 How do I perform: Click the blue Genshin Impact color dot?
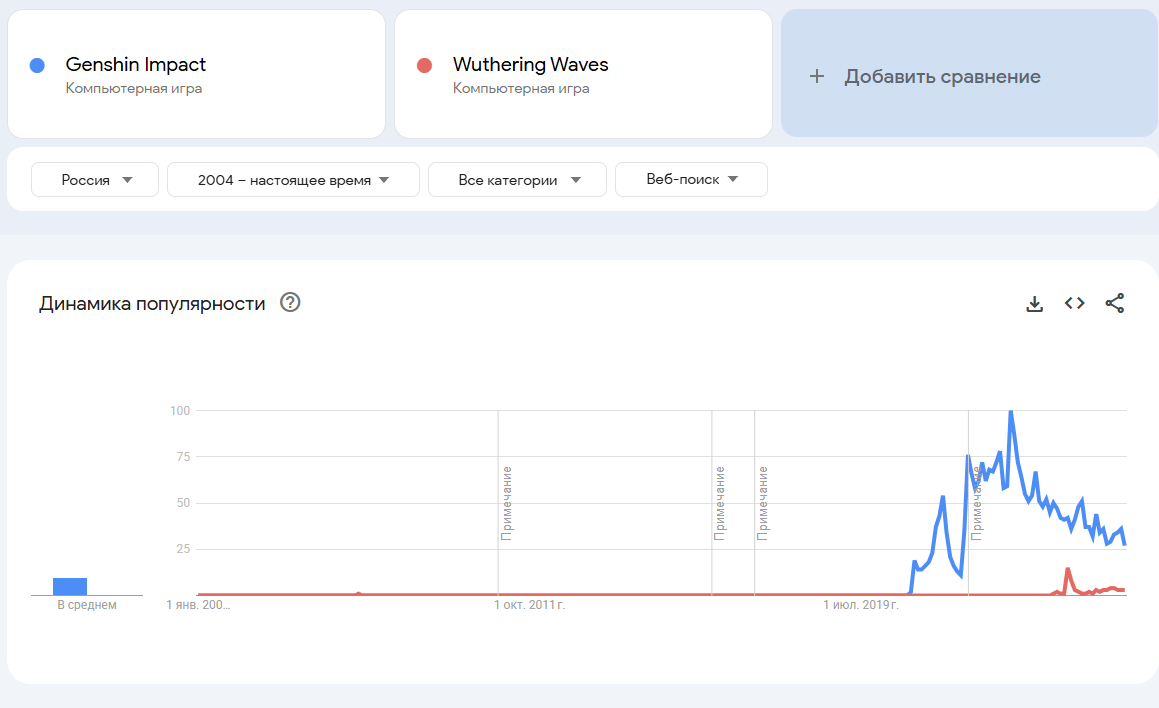point(37,65)
